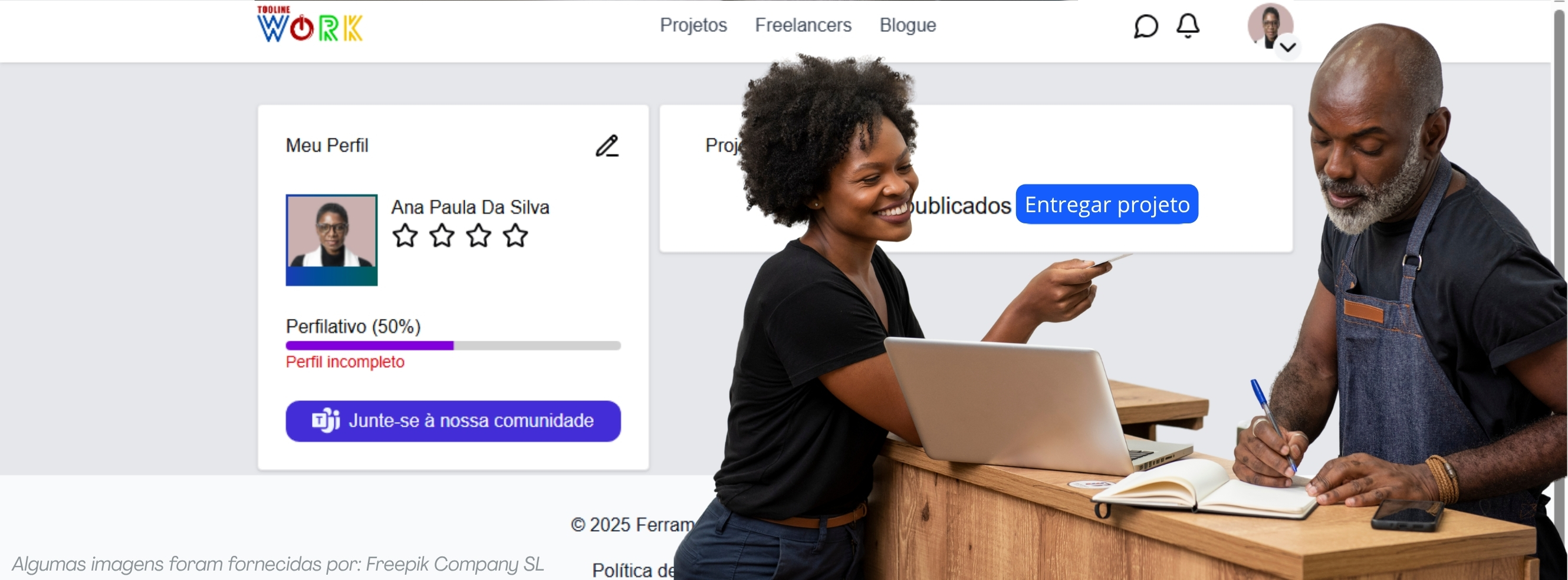
Task: Click the fourth rating star
Action: pos(515,236)
